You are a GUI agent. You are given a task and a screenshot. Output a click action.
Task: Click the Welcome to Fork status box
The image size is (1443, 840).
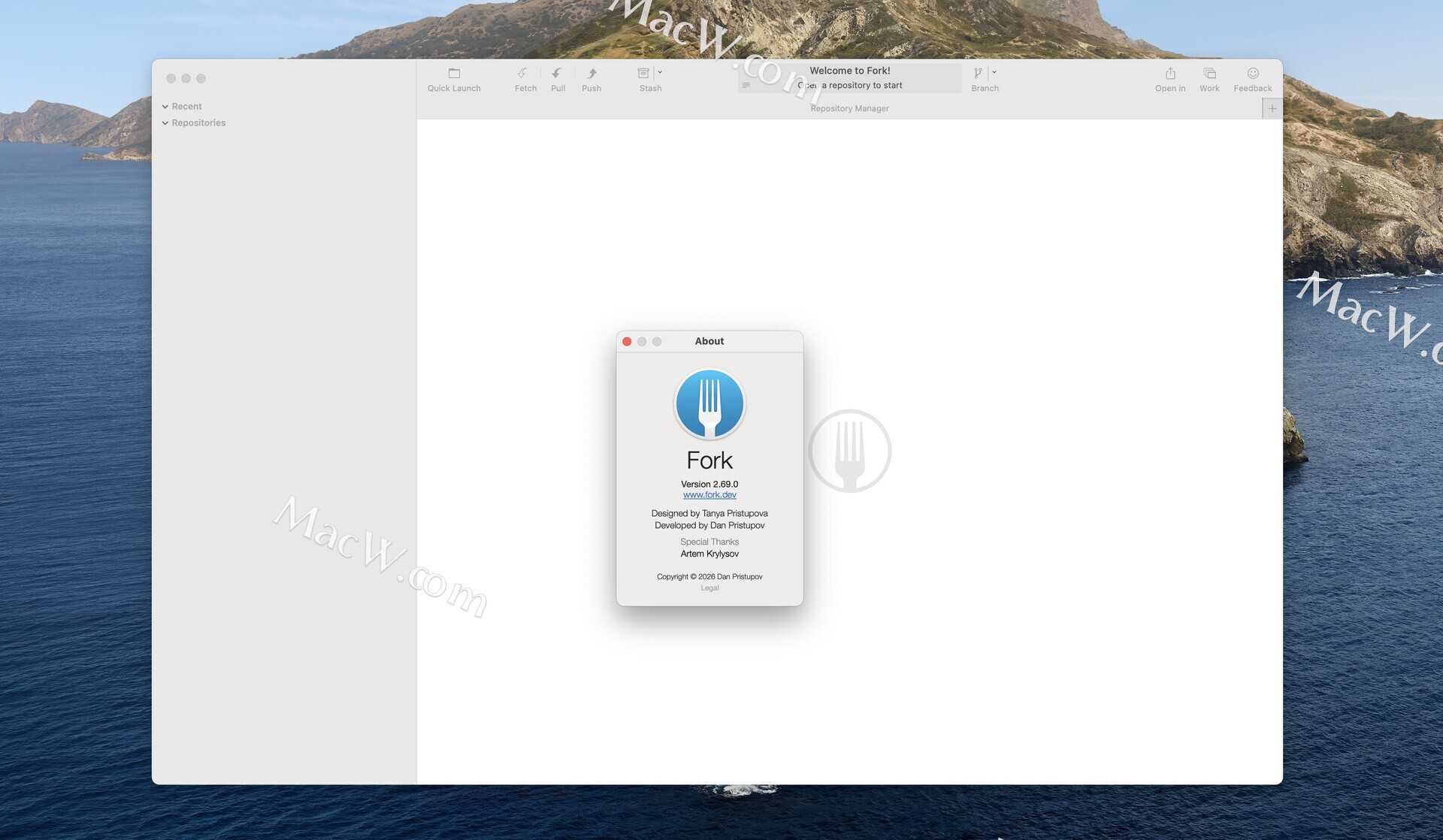tap(849, 78)
